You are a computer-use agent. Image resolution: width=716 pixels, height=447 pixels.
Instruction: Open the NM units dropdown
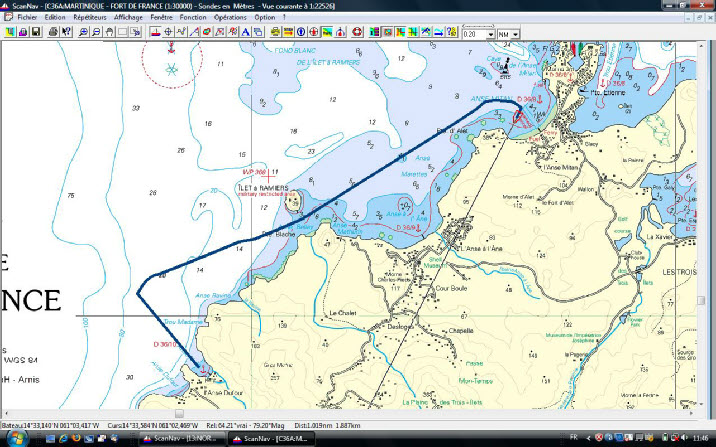point(515,34)
